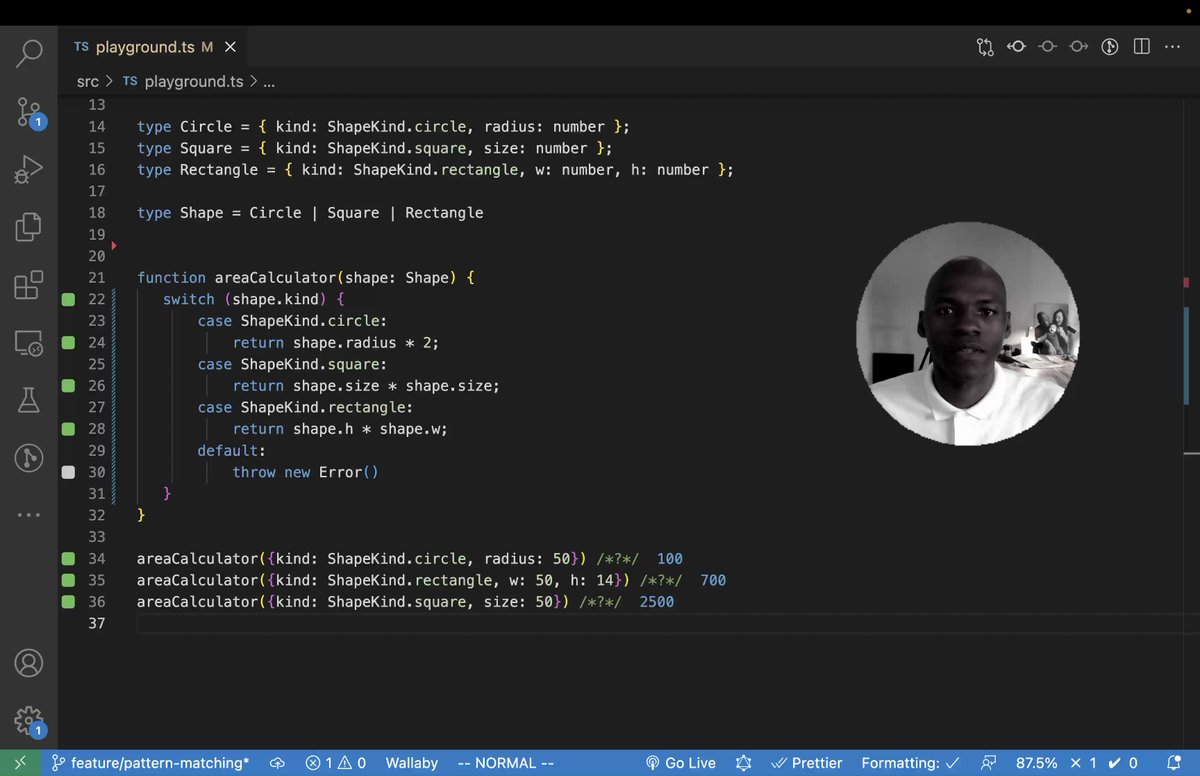Split the editor to the right
Viewport: 1200px width, 776px height.
(x=1141, y=47)
